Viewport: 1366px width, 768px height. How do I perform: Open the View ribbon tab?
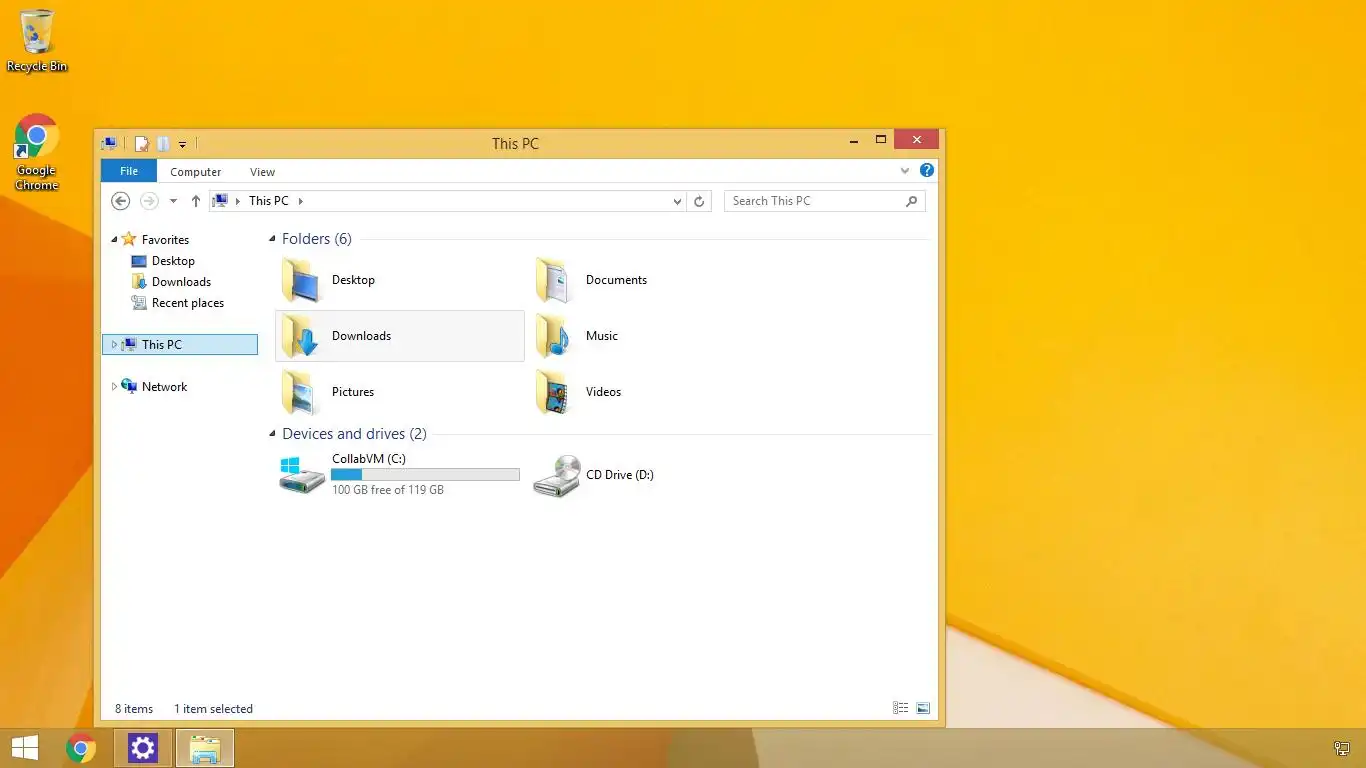262,172
